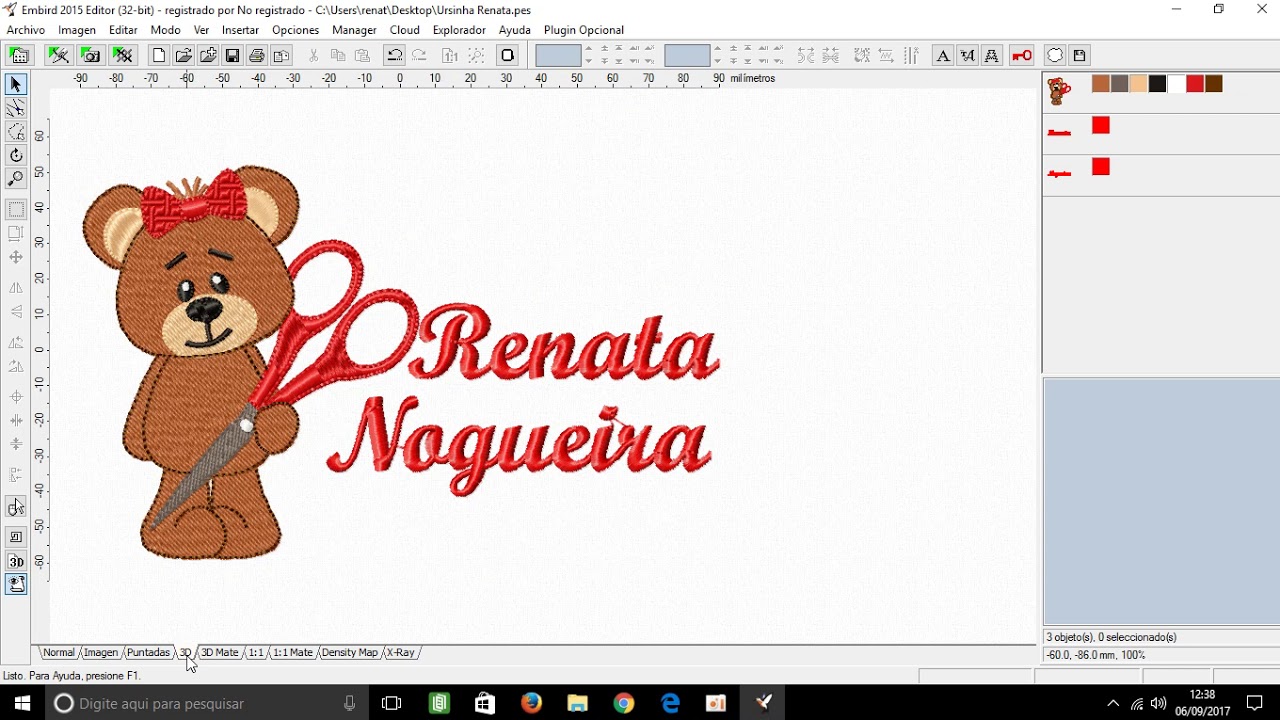This screenshot has height=720, width=1280.
Task: Select the rectangle marquee tool
Action: pos(16,209)
